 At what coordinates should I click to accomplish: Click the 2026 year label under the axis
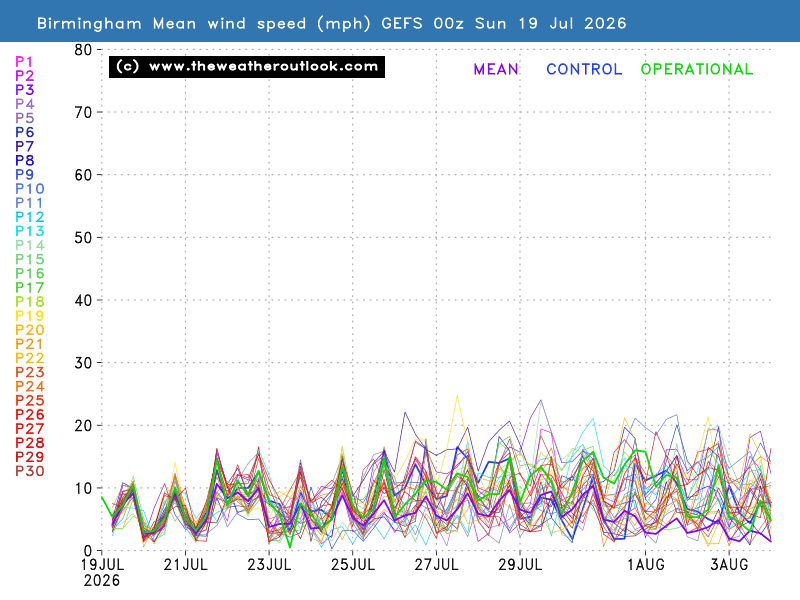point(102,581)
